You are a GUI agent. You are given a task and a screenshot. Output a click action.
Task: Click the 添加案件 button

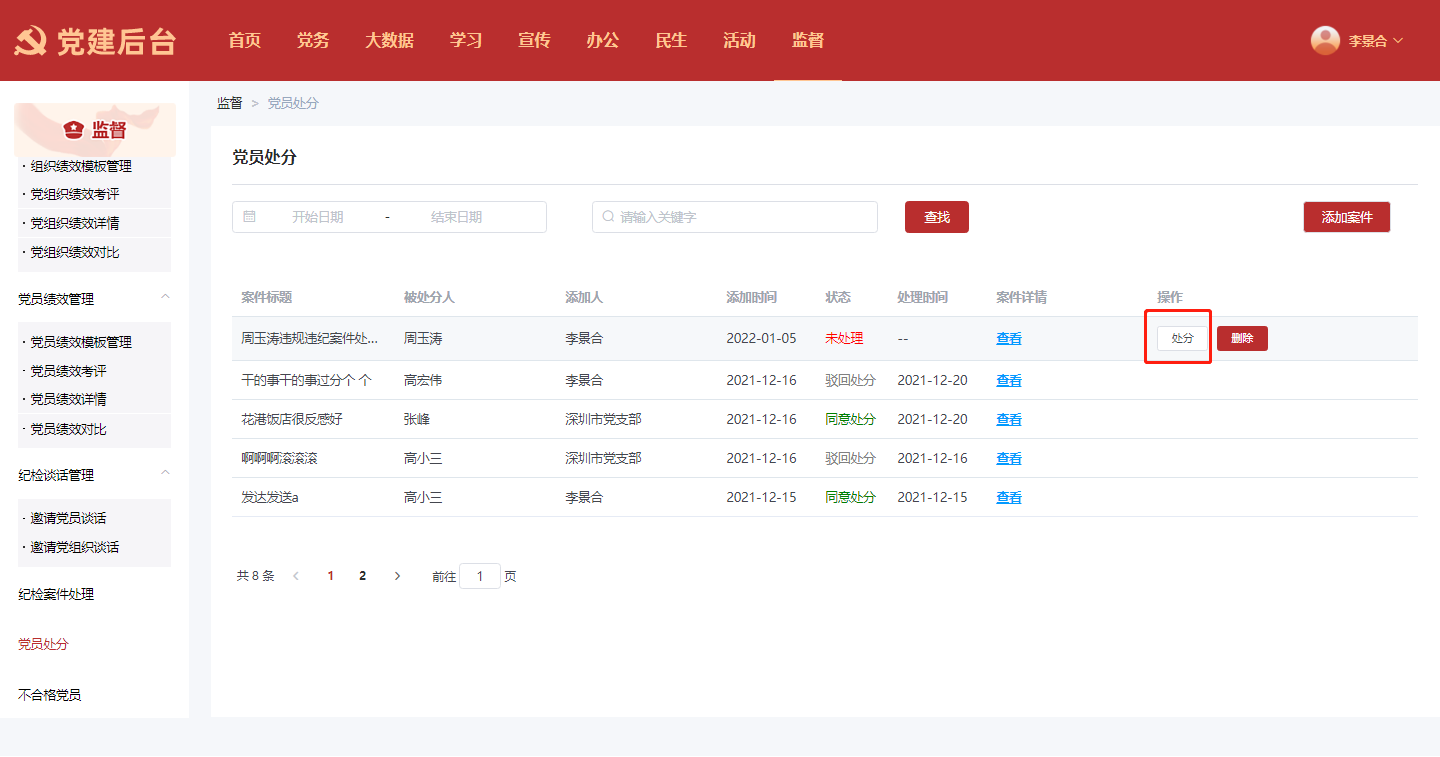click(1346, 217)
